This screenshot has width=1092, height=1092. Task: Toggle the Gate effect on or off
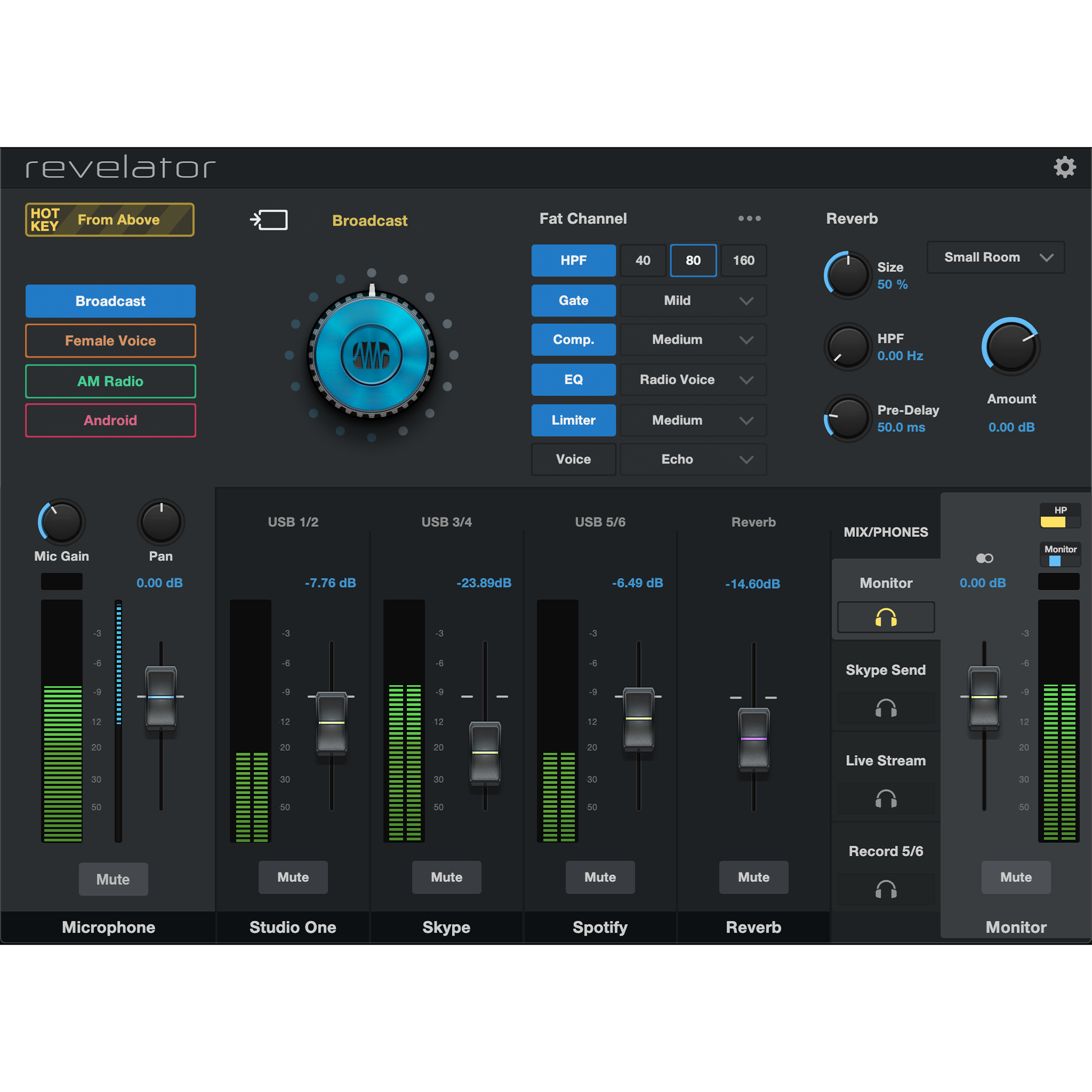(x=573, y=300)
